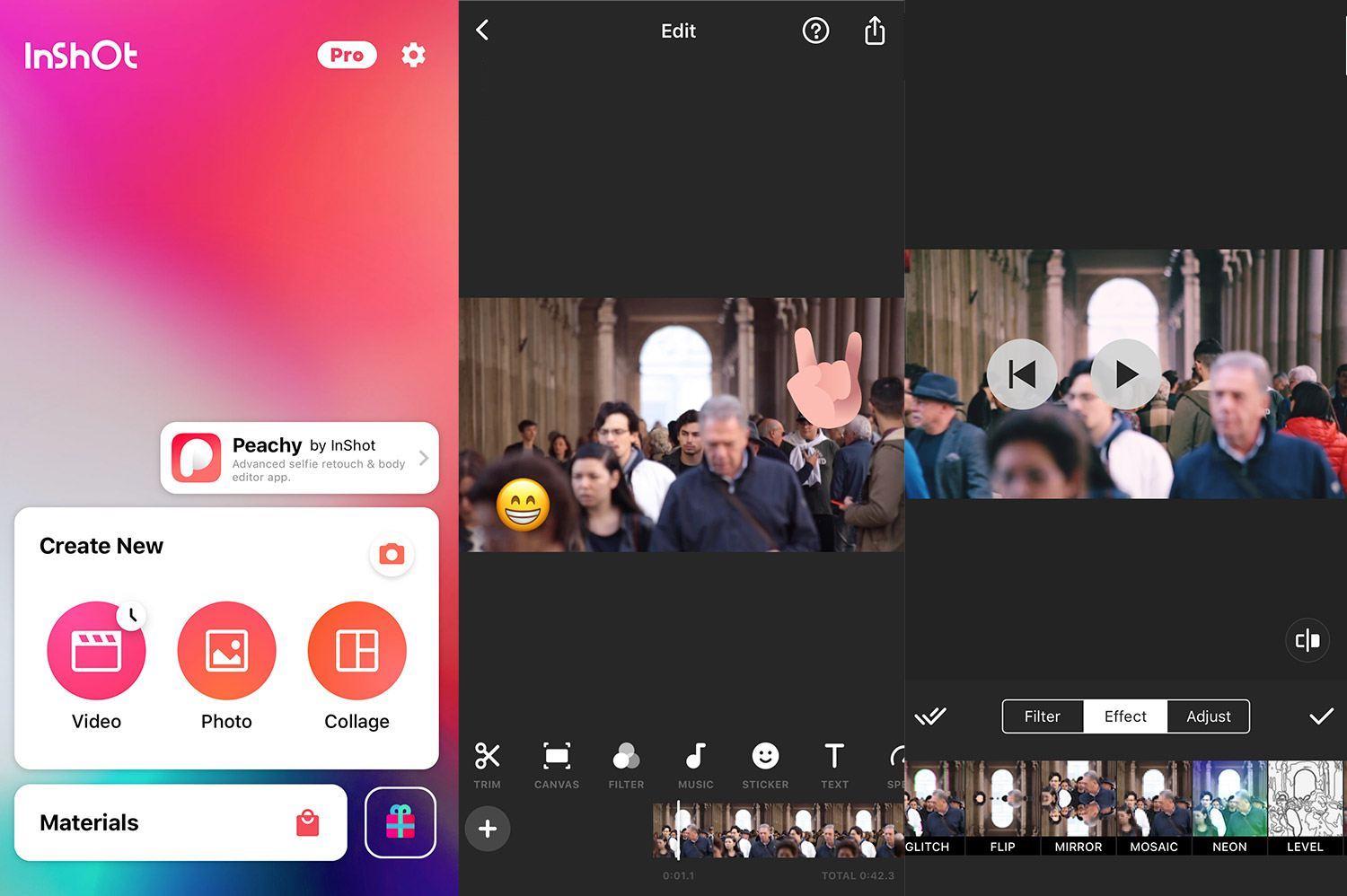Screen dimensions: 1347x896
Task: Open the Sticker tool
Action: tap(765, 765)
